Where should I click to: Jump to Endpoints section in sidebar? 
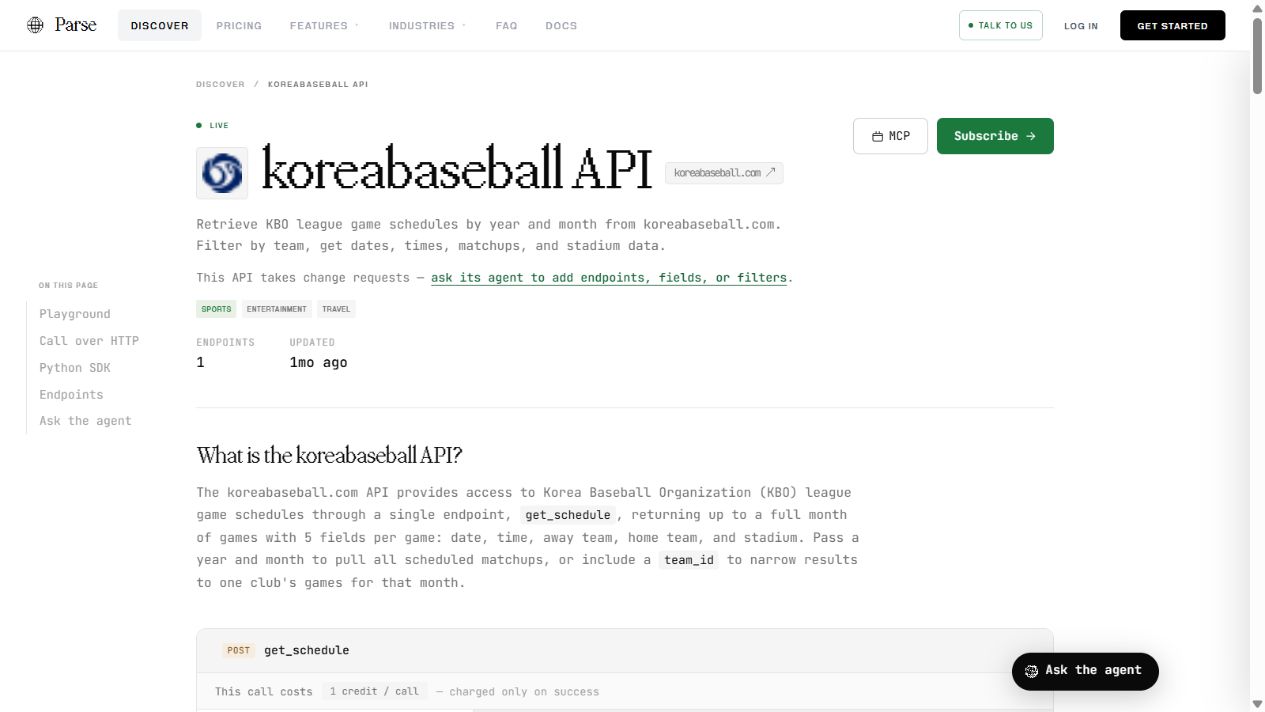[71, 395]
